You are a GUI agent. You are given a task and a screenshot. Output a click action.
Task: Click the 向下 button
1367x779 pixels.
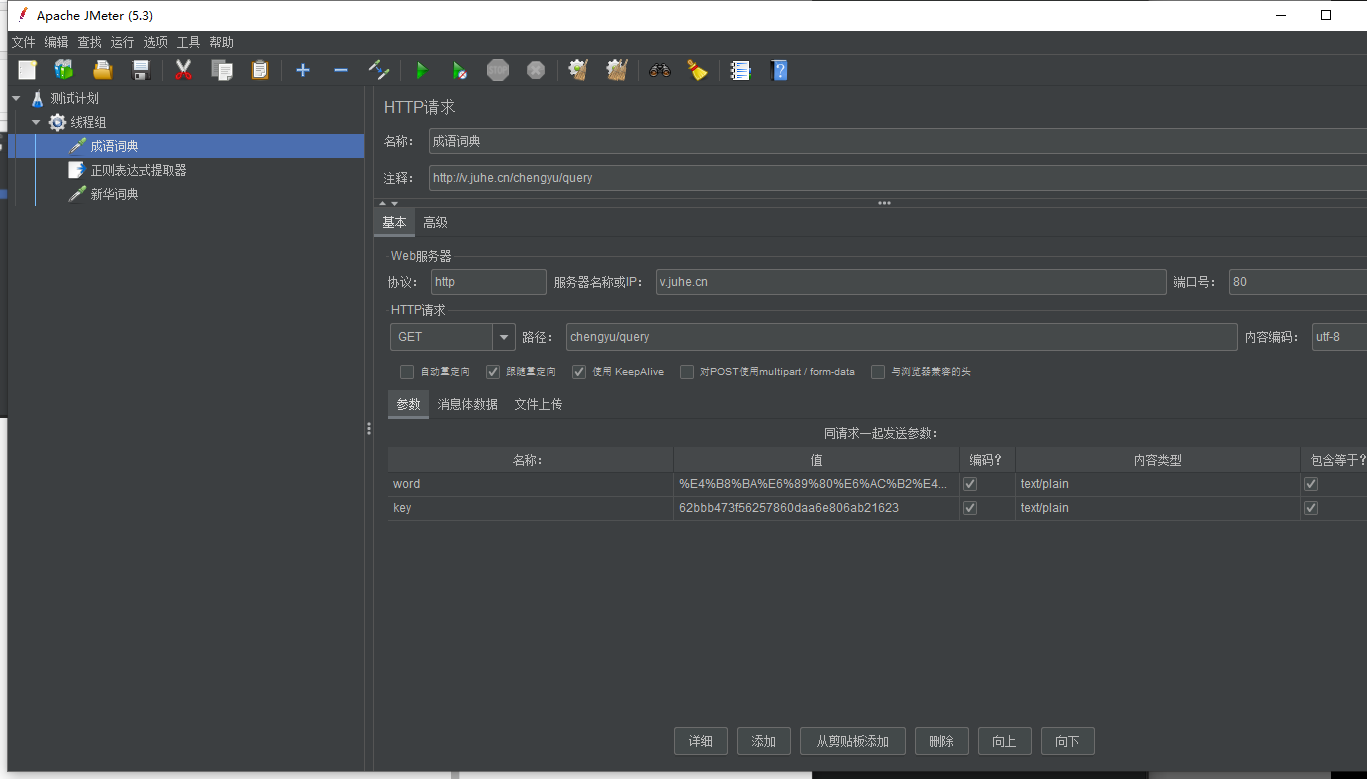1068,741
